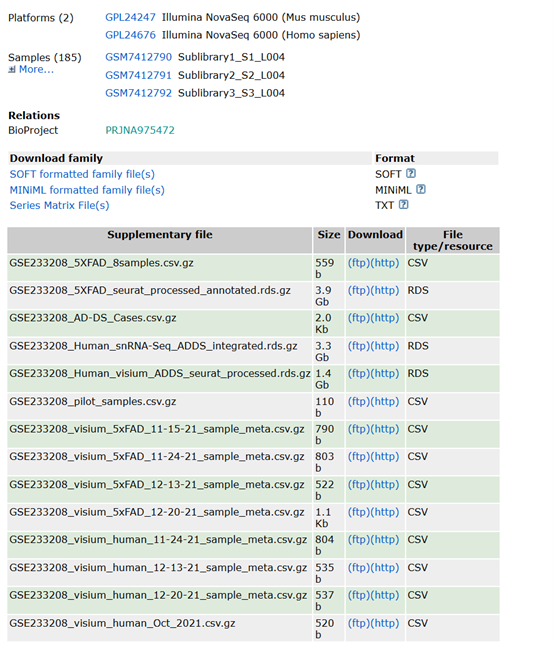The height and width of the screenshot is (645, 554).
Task: Select the 'Supplementary file' column header
Action: tap(160, 240)
